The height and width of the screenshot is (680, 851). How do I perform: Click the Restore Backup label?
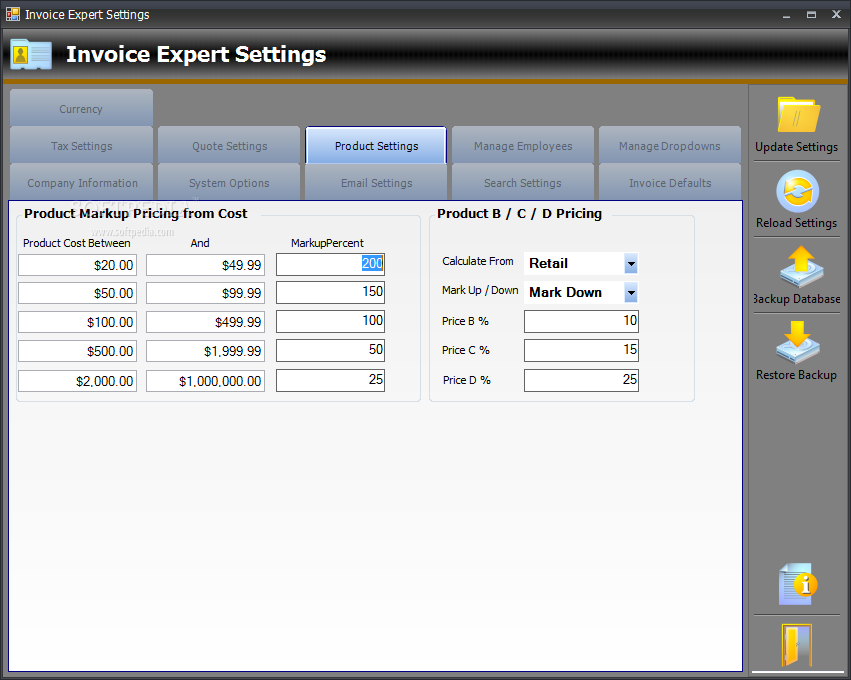pos(796,375)
